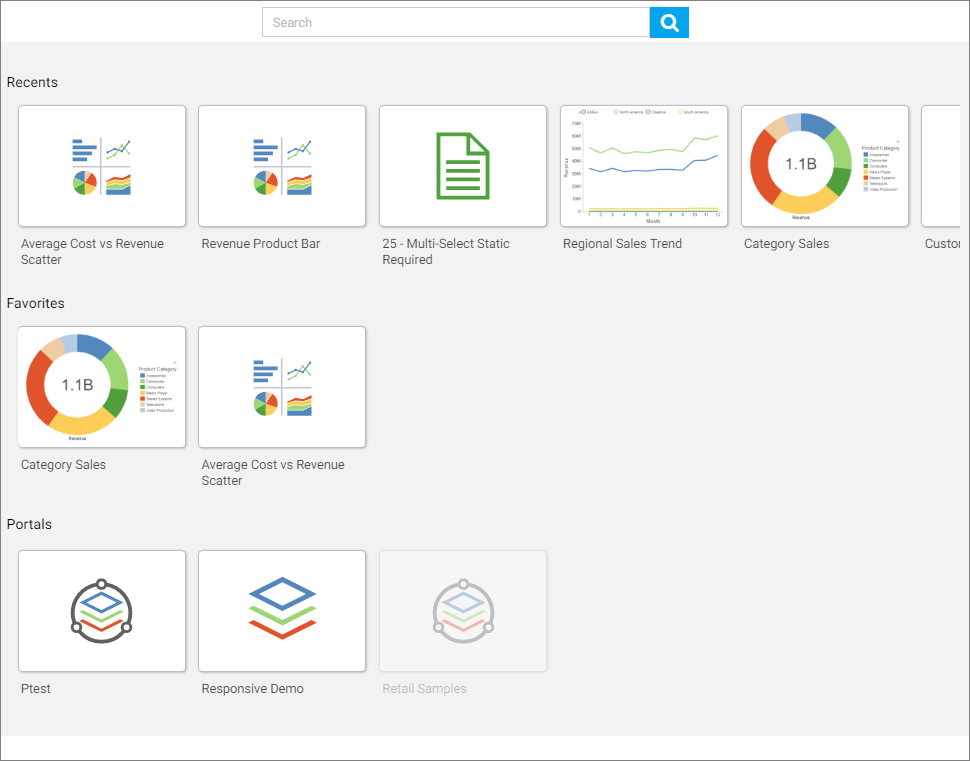Open the Category Sales donut thumbnail in Recents
The height and width of the screenshot is (761, 970).
(x=825, y=166)
